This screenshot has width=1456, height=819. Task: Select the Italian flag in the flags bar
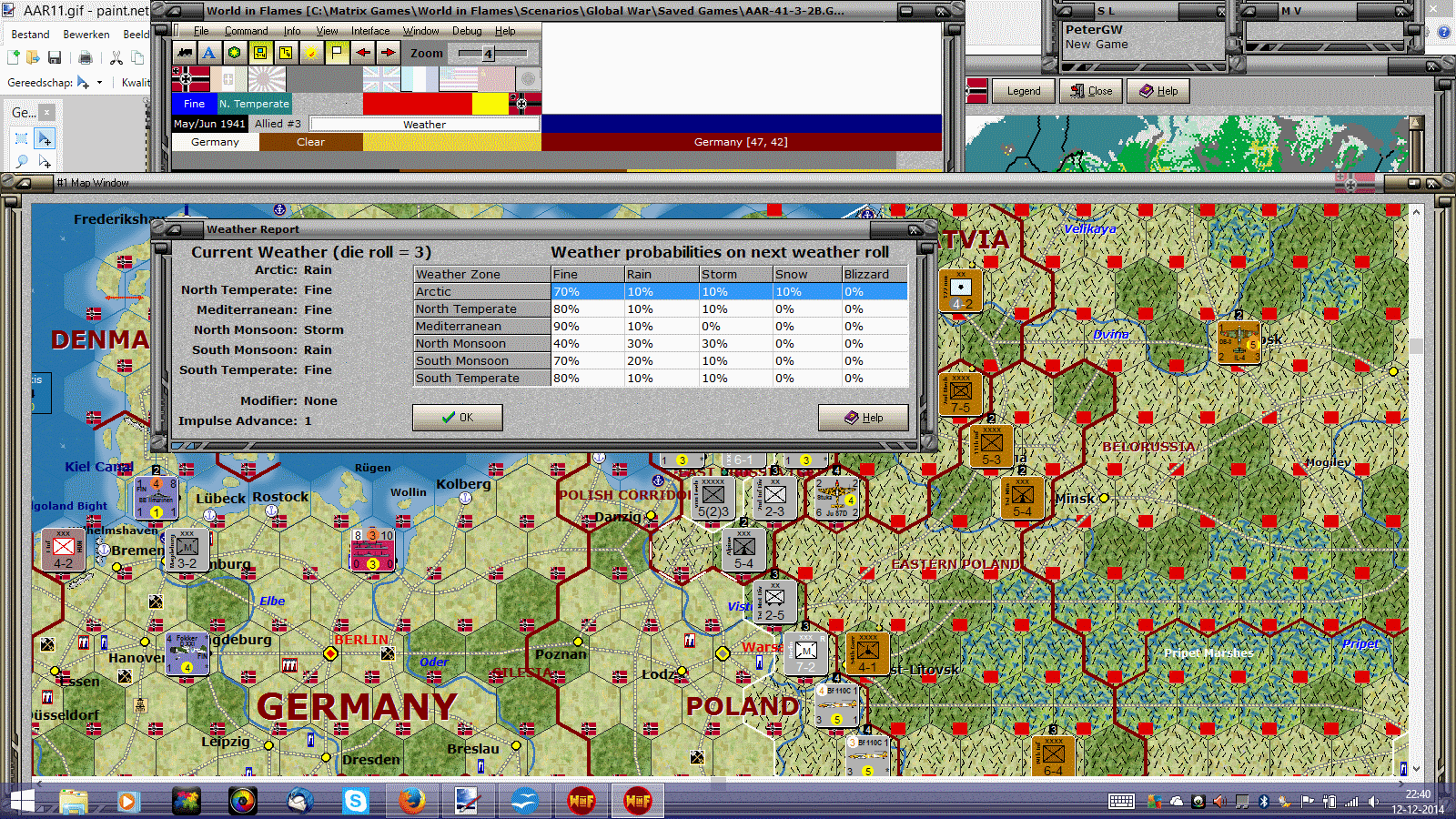point(228,79)
